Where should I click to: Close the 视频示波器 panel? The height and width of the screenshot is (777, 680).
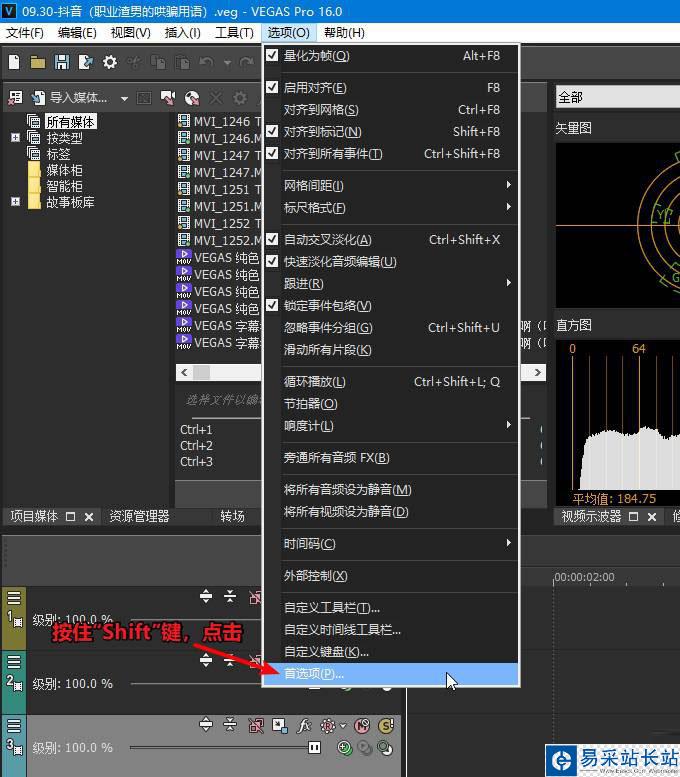(x=652, y=517)
